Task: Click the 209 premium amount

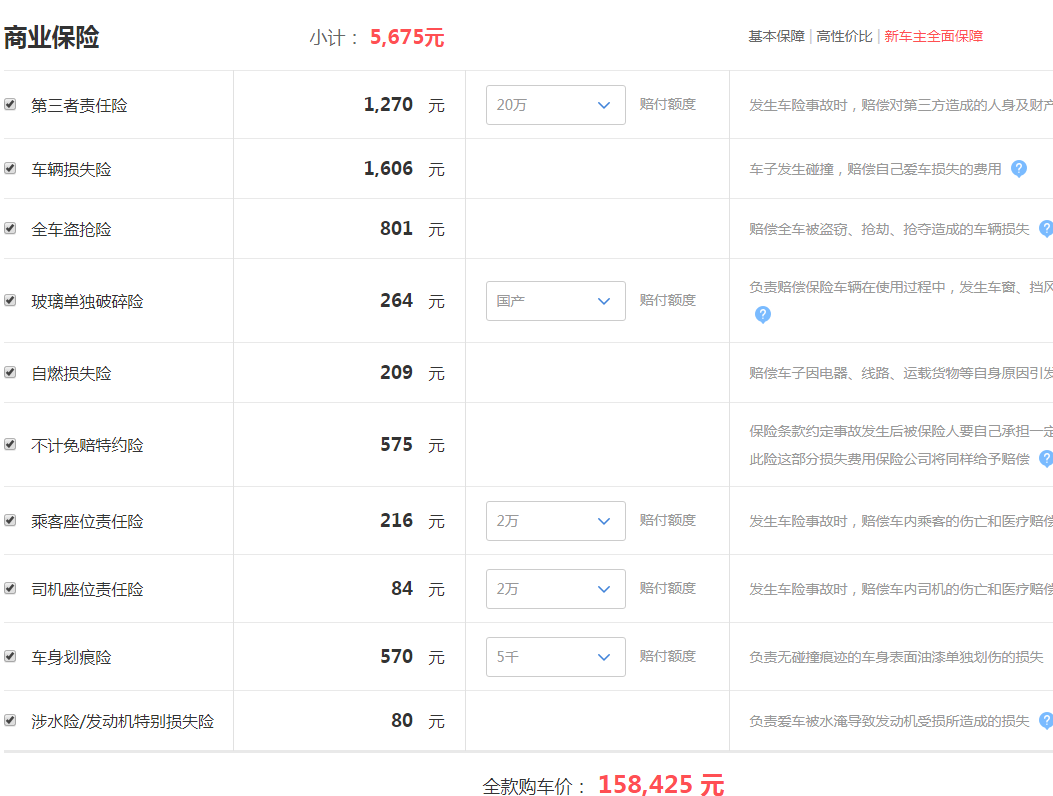Action: tap(396, 372)
